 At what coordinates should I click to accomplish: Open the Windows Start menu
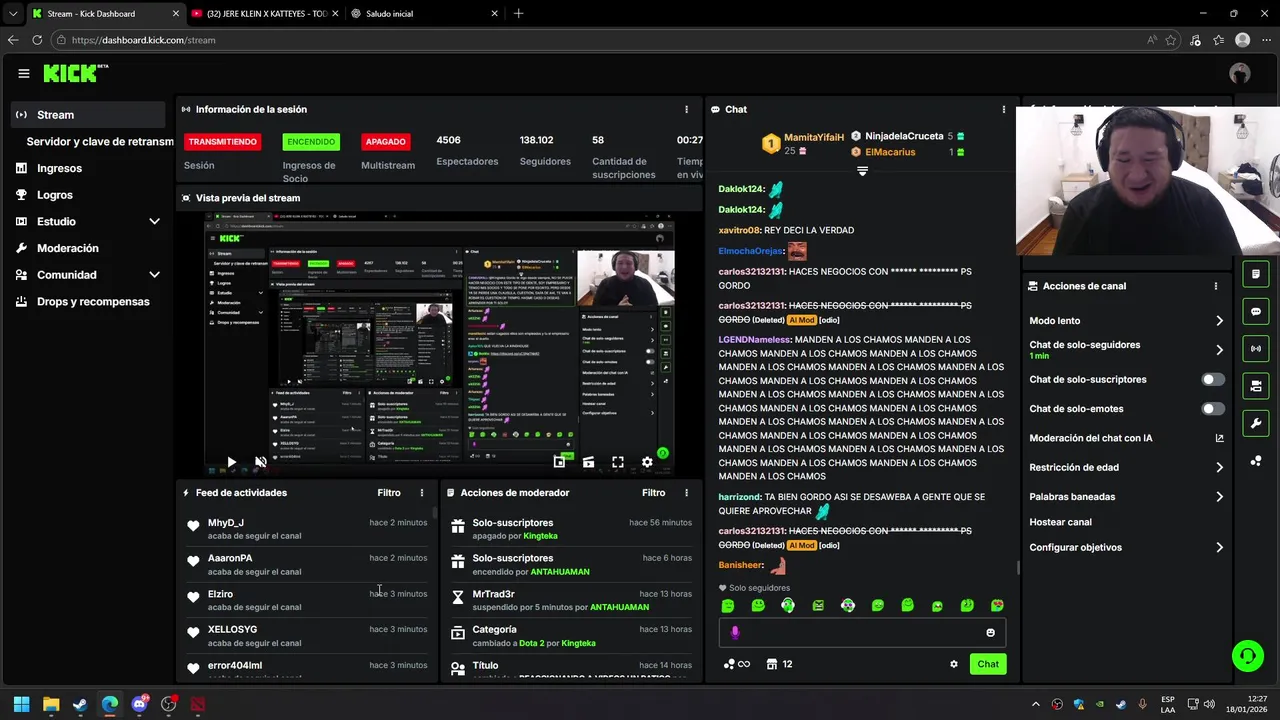click(21, 704)
